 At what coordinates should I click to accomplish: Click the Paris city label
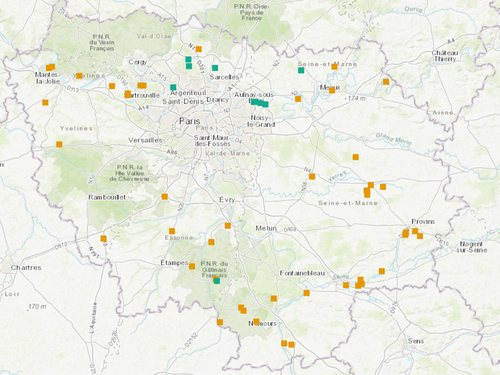[190, 121]
